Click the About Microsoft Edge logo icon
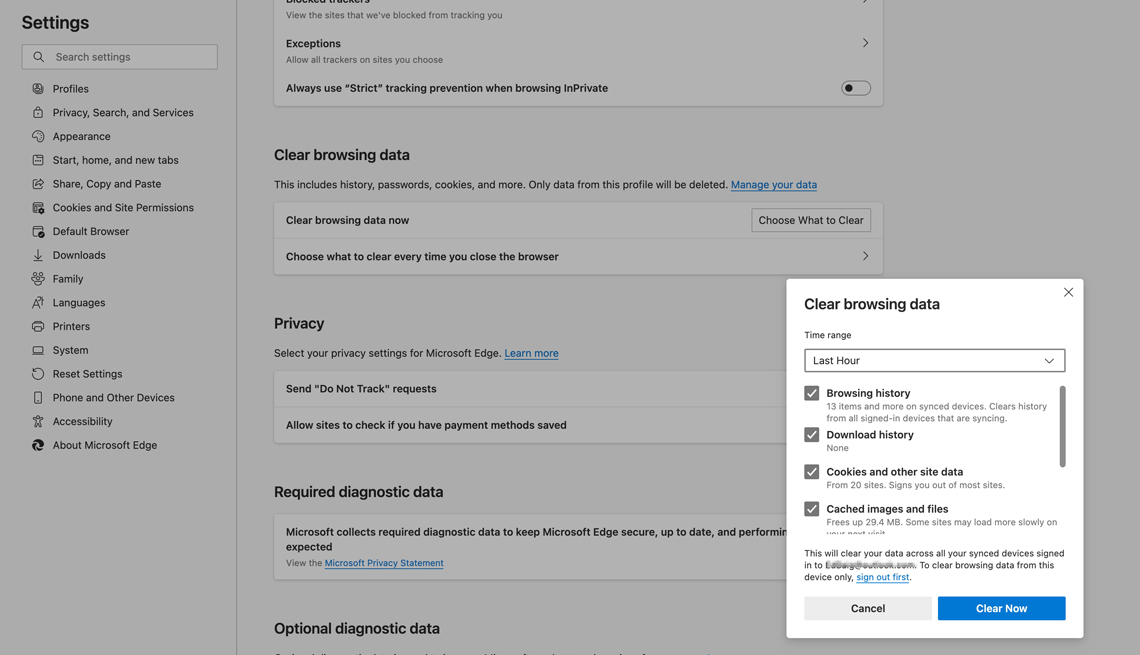This screenshot has width=1140, height=655. tap(38, 445)
